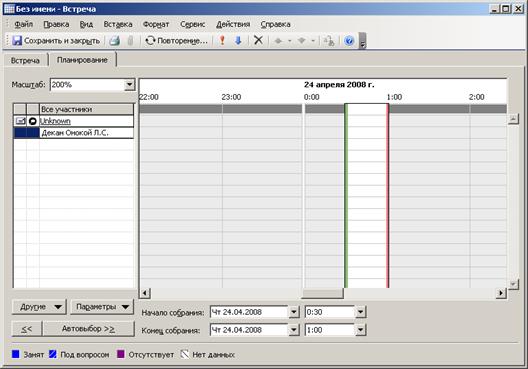528x369 pixels.
Task: Click the Next item arrow icon
Action: pyautogui.click(x=302, y=41)
